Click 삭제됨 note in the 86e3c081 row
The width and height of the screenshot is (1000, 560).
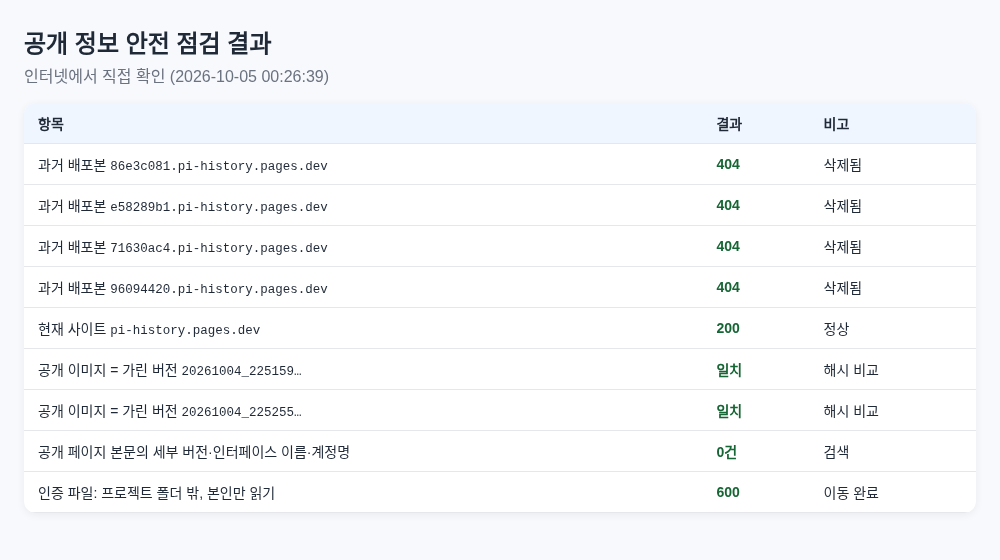(x=842, y=165)
